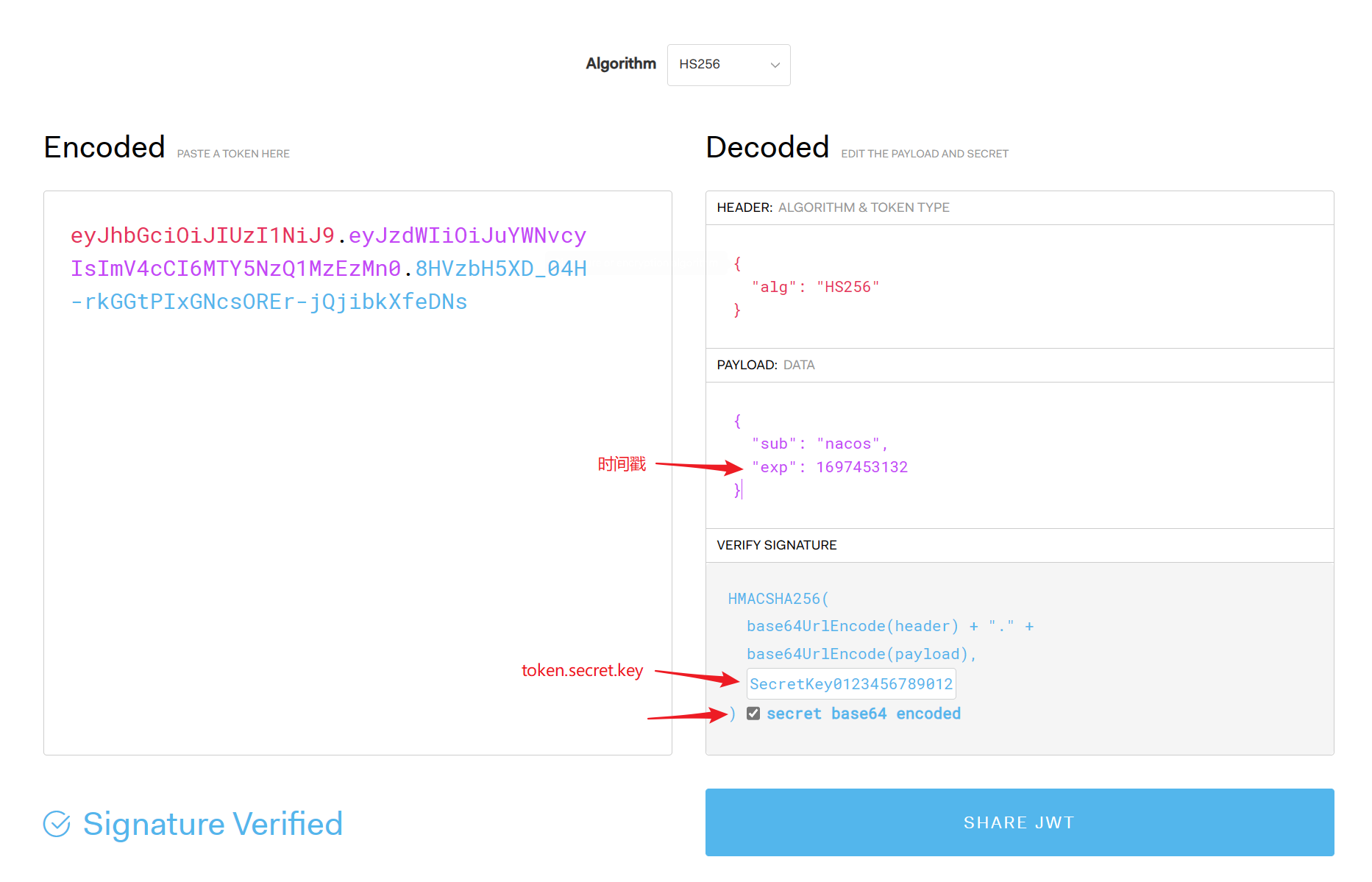Click the blue -rkGGtPIxGNcsOREr-jQjibkXfeDNs signature line
The width and height of the screenshot is (1372, 882).
tap(269, 302)
